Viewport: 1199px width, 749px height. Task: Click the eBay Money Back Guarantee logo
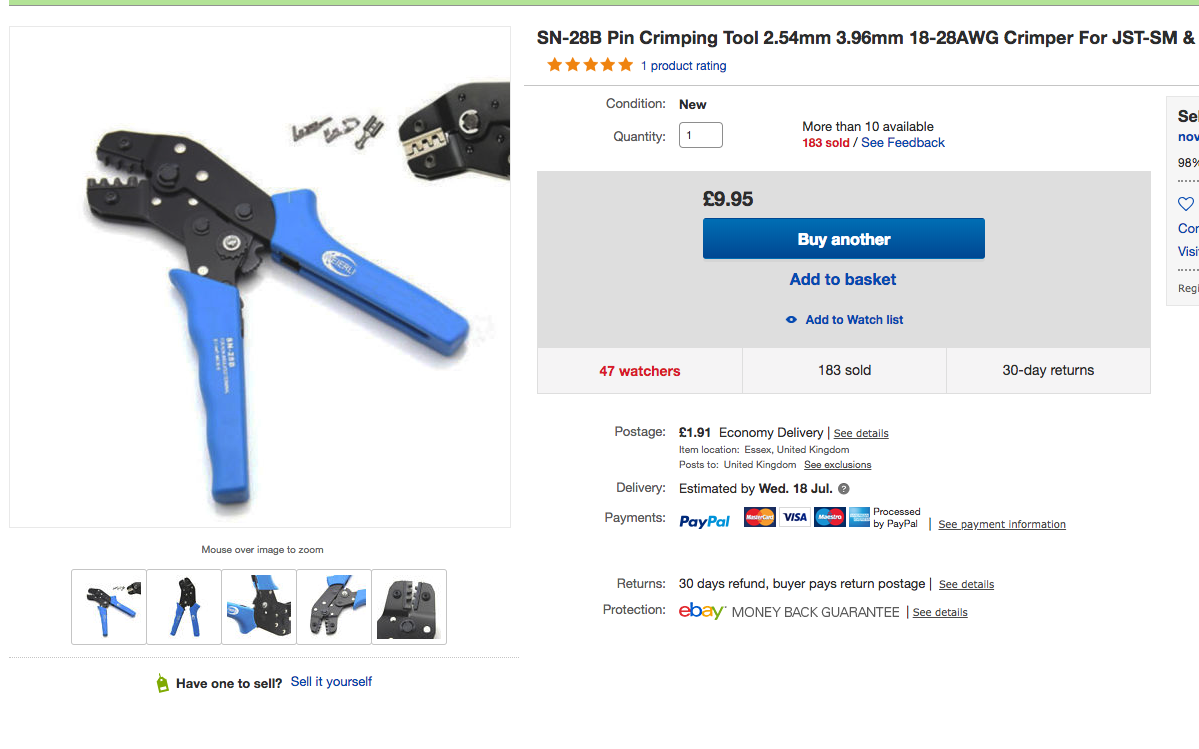[701, 611]
